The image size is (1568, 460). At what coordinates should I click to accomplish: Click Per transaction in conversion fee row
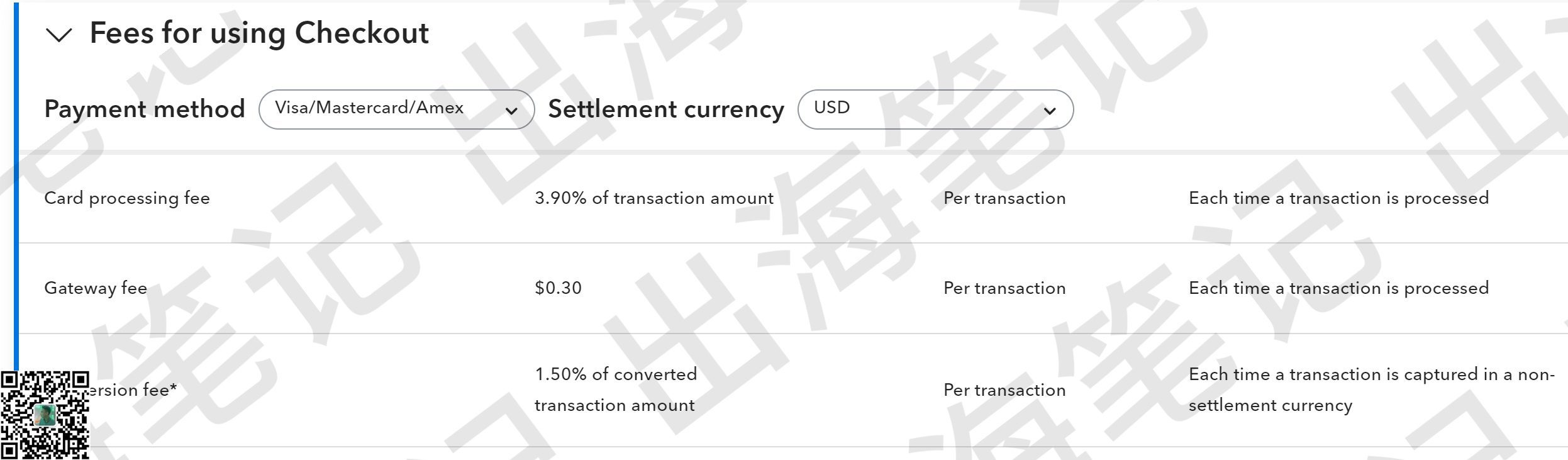coord(1004,390)
